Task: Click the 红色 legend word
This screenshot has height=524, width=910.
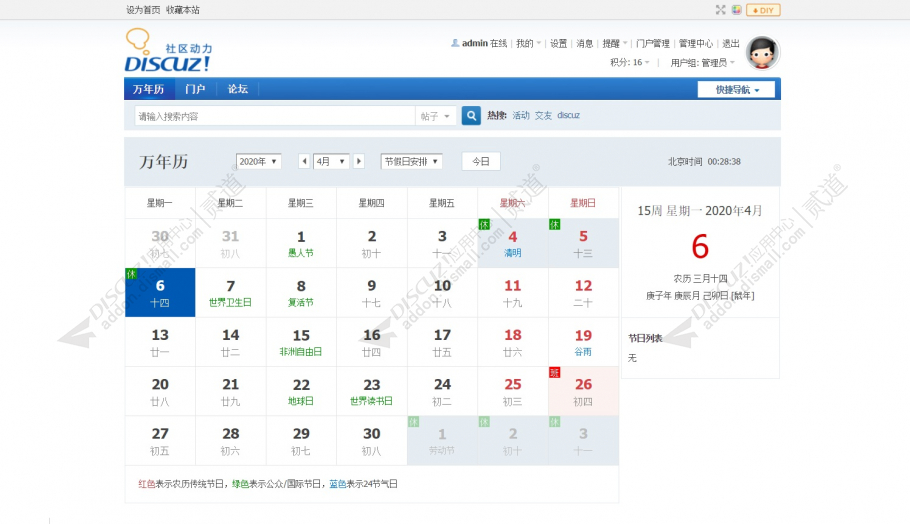Action: (x=146, y=484)
